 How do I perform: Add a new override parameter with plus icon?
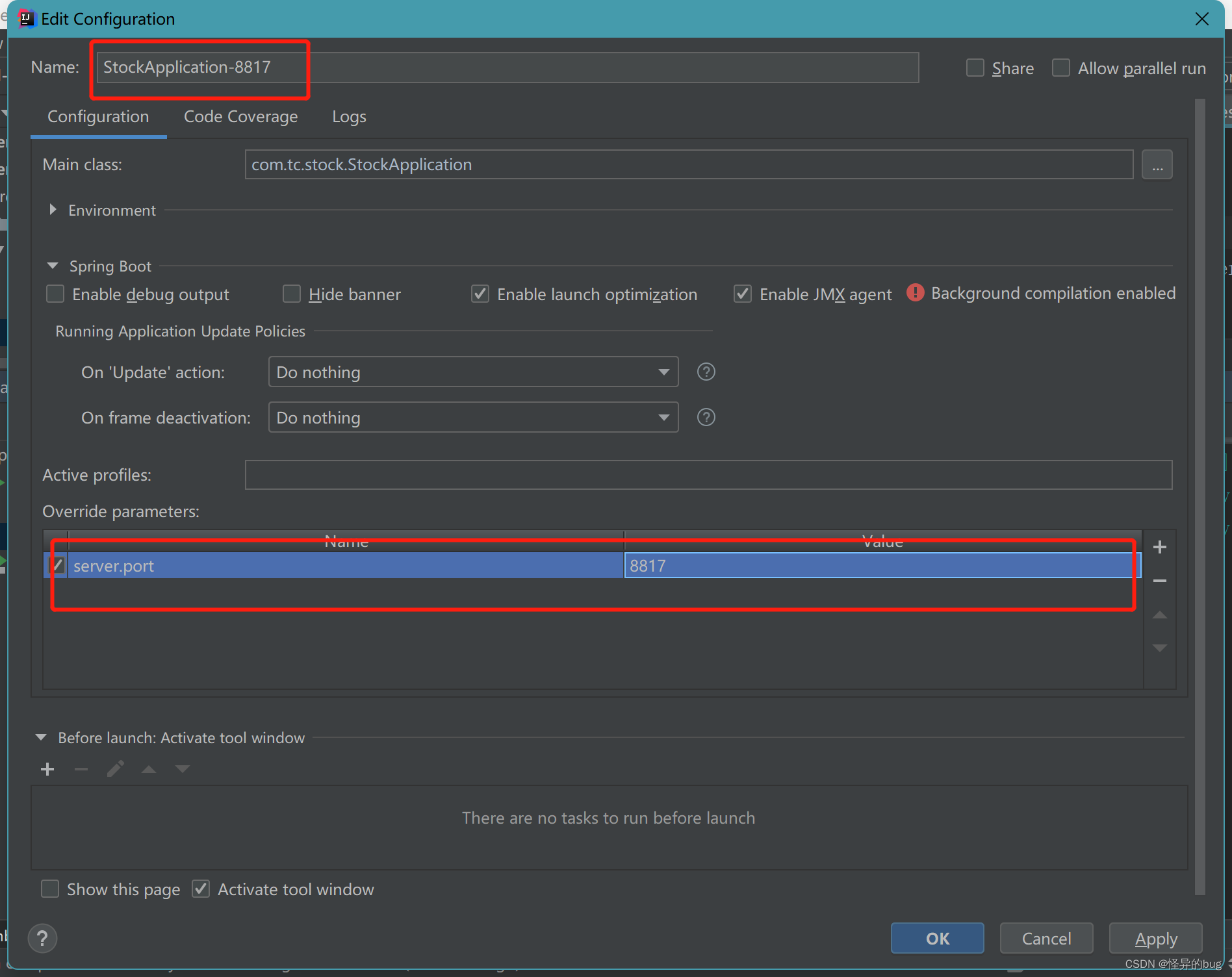pyautogui.click(x=1159, y=547)
